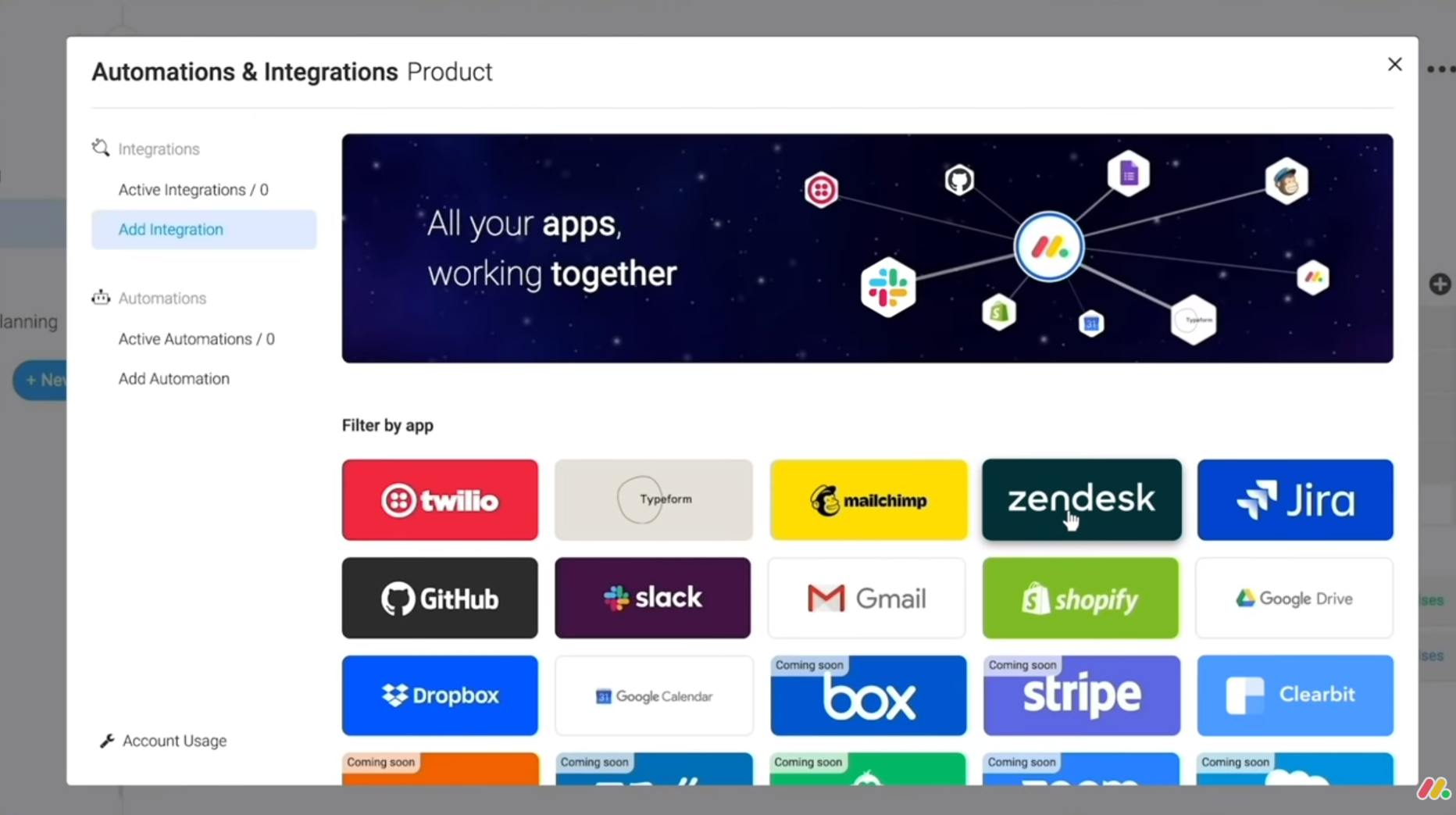Filter apps by Typeform

[653, 500]
